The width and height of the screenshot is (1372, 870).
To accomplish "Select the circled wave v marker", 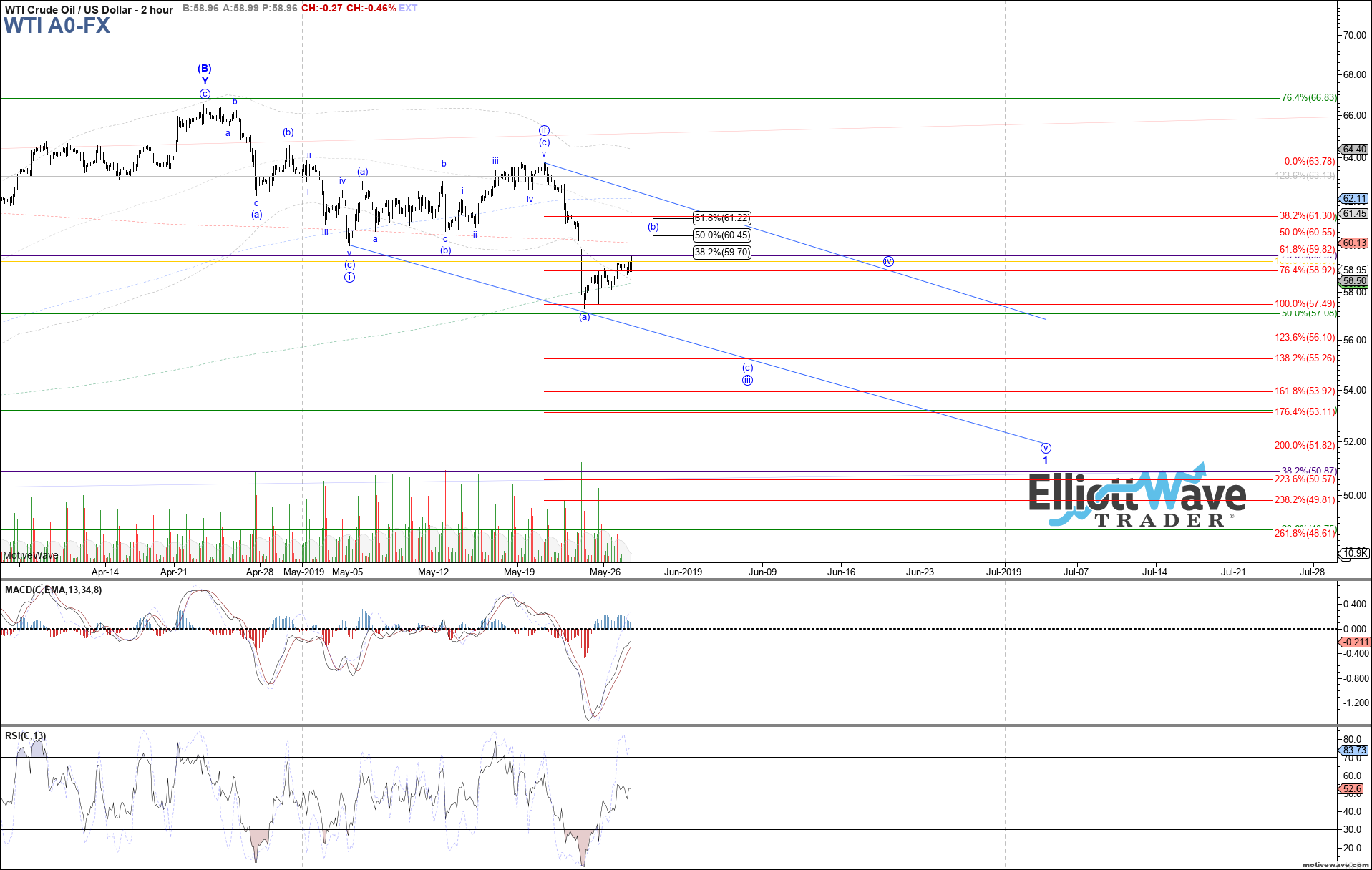I will pos(1045,449).
